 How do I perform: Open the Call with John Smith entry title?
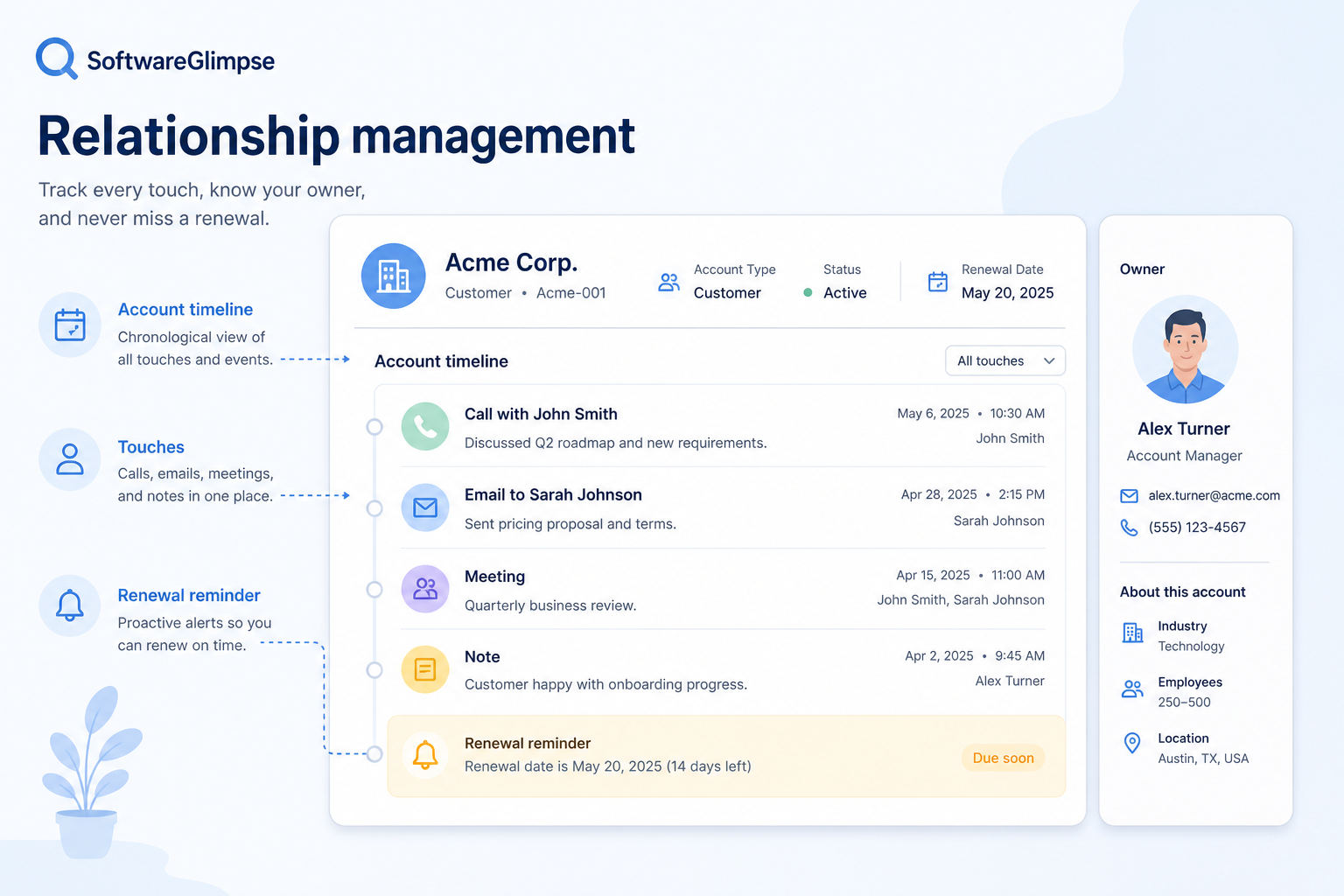click(x=541, y=414)
